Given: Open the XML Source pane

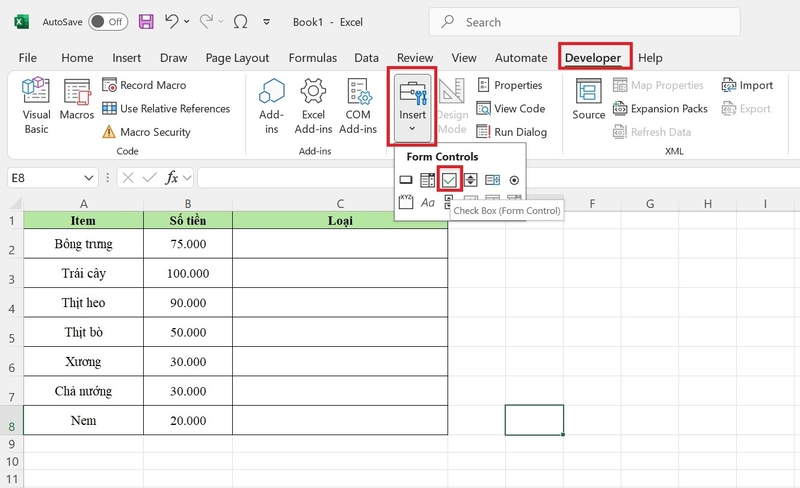Looking at the screenshot, I should [x=588, y=100].
